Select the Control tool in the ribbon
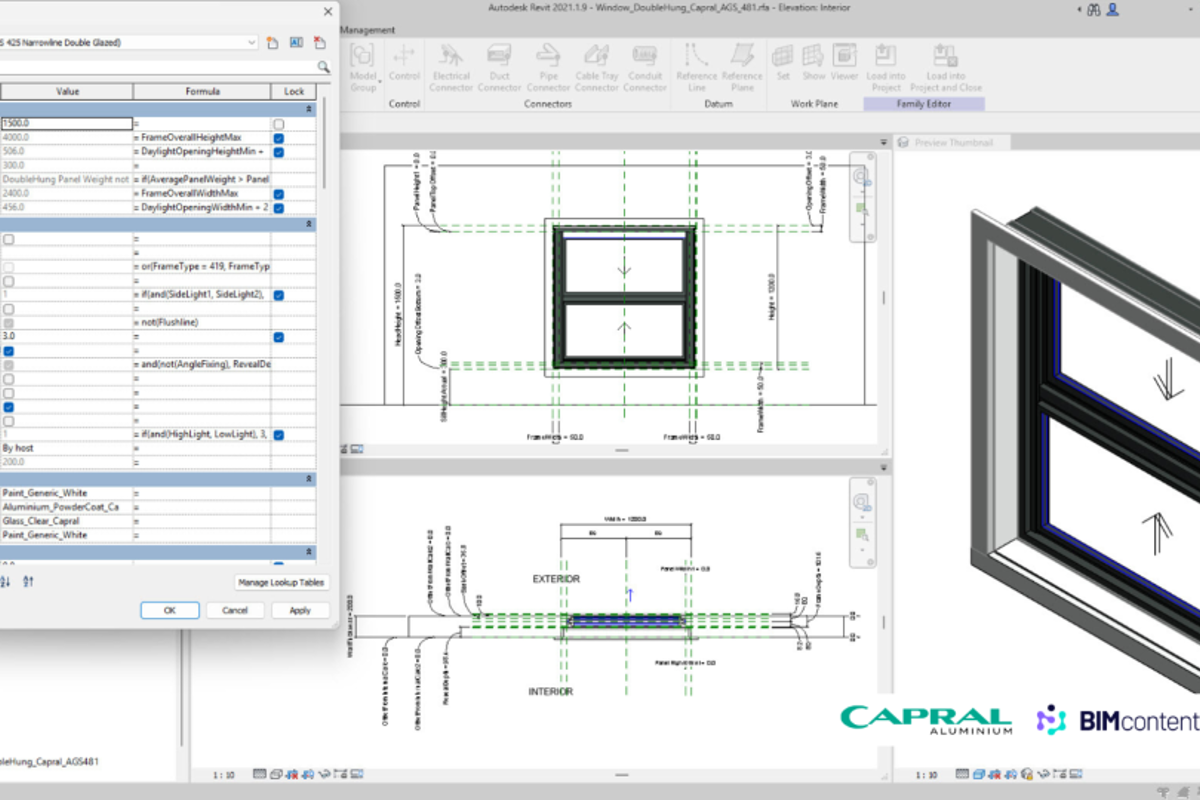Screen dimensions: 1200x800 404,62
